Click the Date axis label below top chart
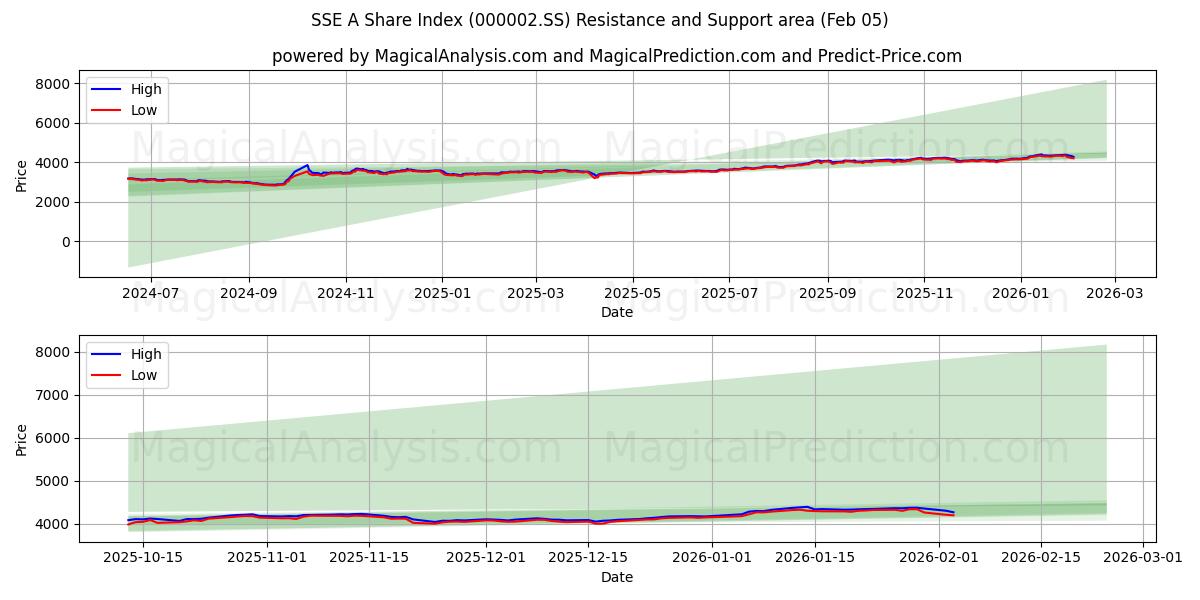Screen dimensions: 1200x600 point(617,313)
